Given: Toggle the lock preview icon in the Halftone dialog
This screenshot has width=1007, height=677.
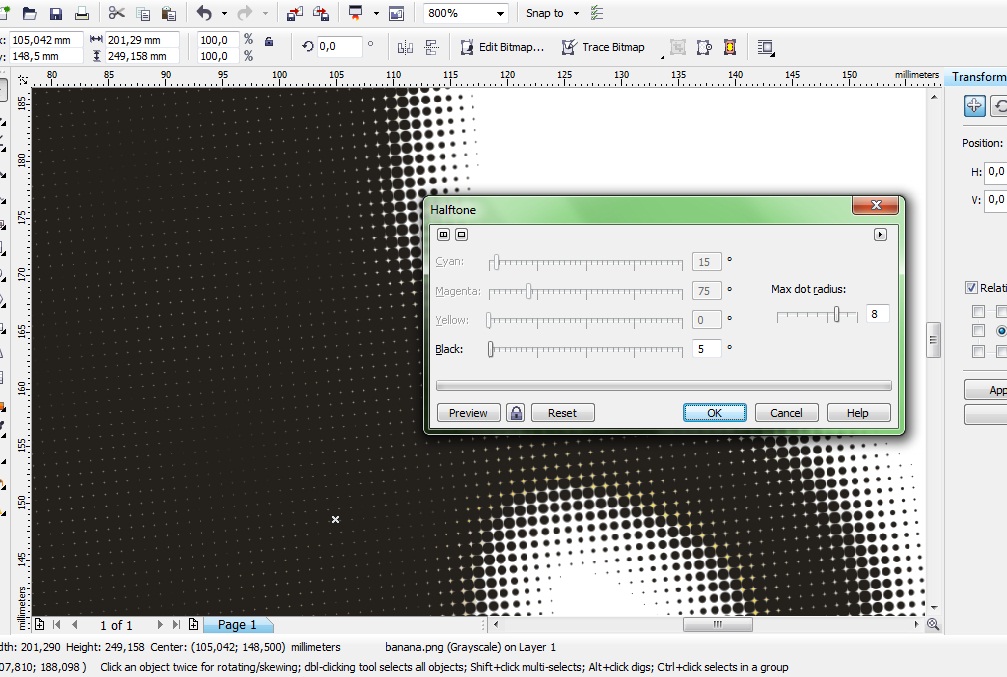Looking at the screenshot, I should click(x=516, y=412).
